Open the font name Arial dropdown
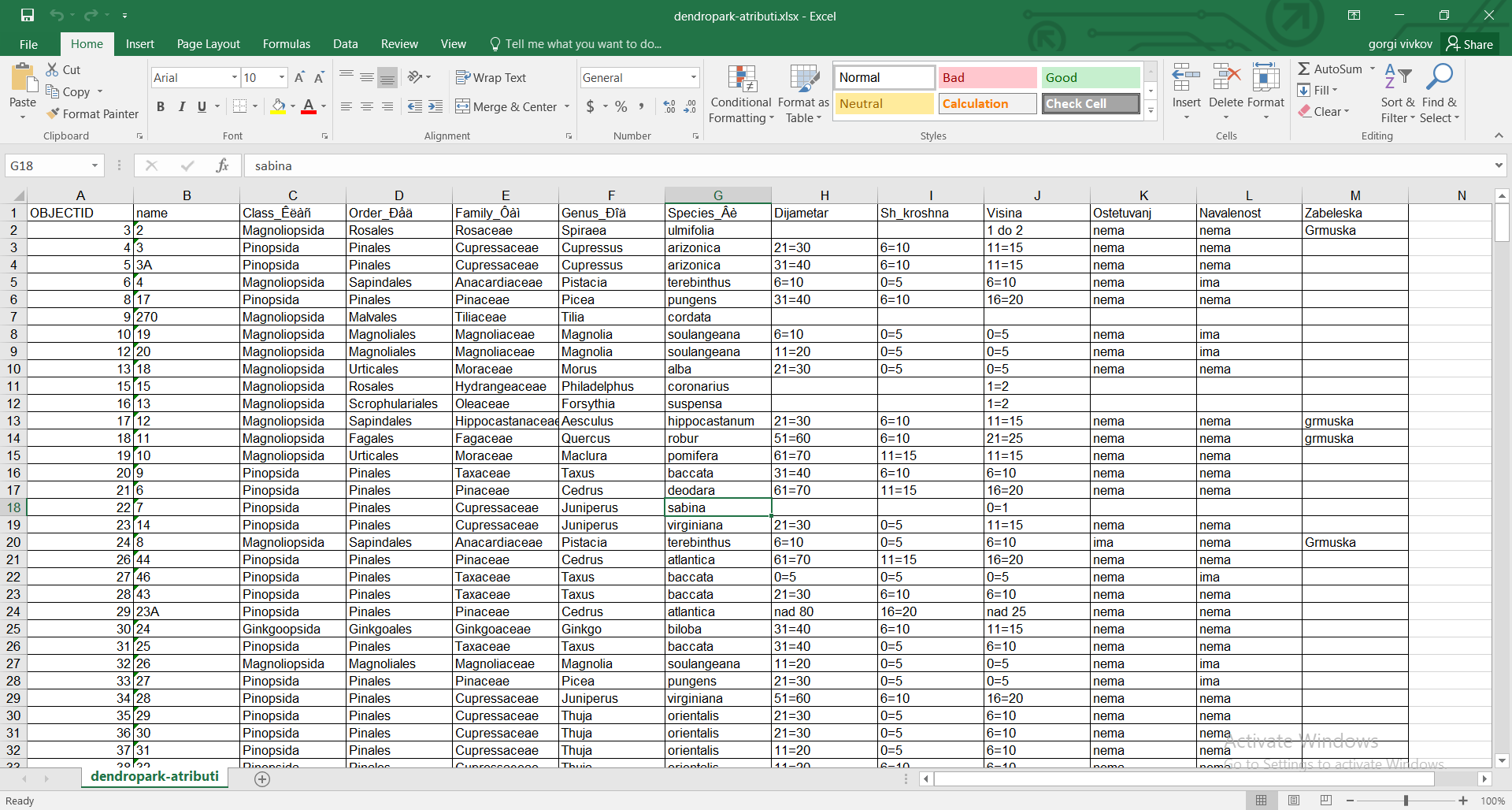This screenshot has height=810, width=1512. (x=234, y=77)
